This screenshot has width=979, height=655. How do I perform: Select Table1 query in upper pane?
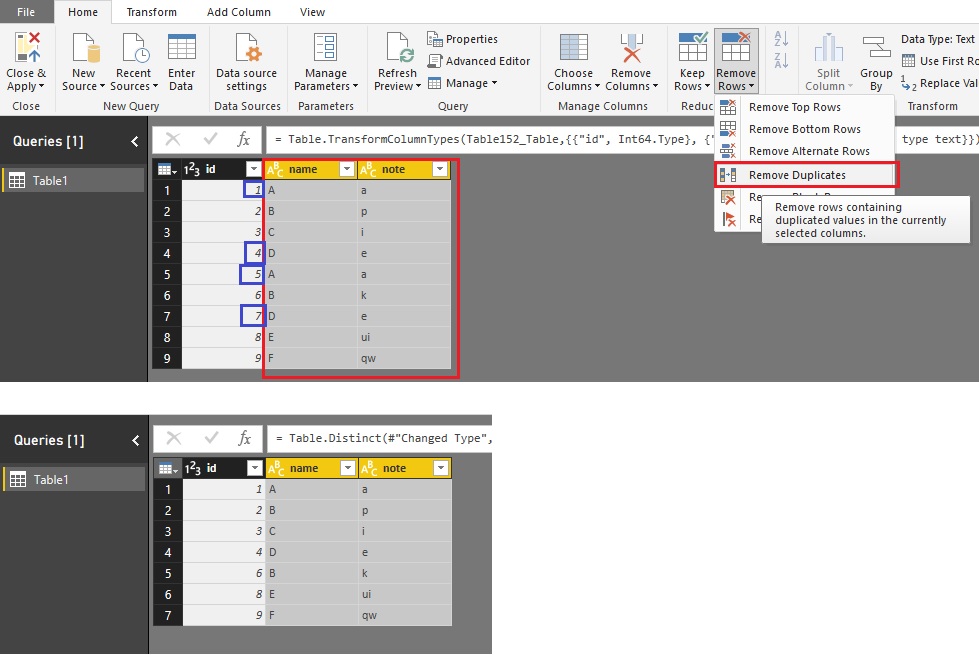(74, 181)
